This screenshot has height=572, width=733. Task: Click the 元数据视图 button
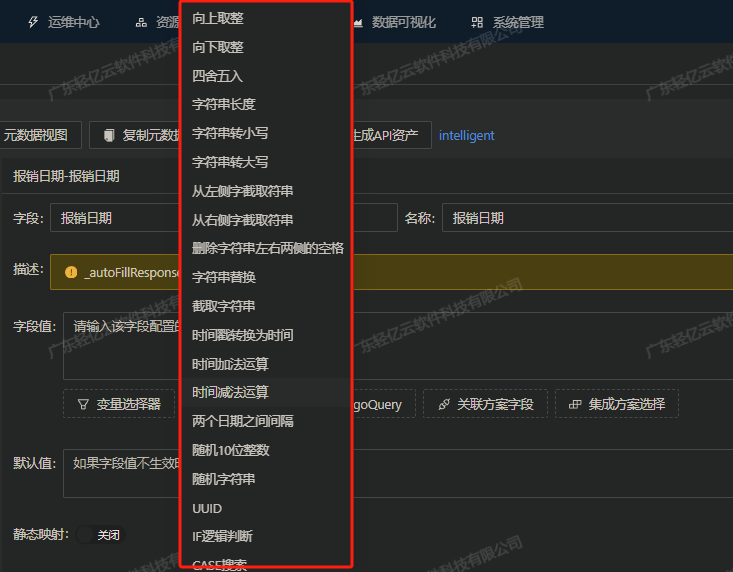click(40, 135)
